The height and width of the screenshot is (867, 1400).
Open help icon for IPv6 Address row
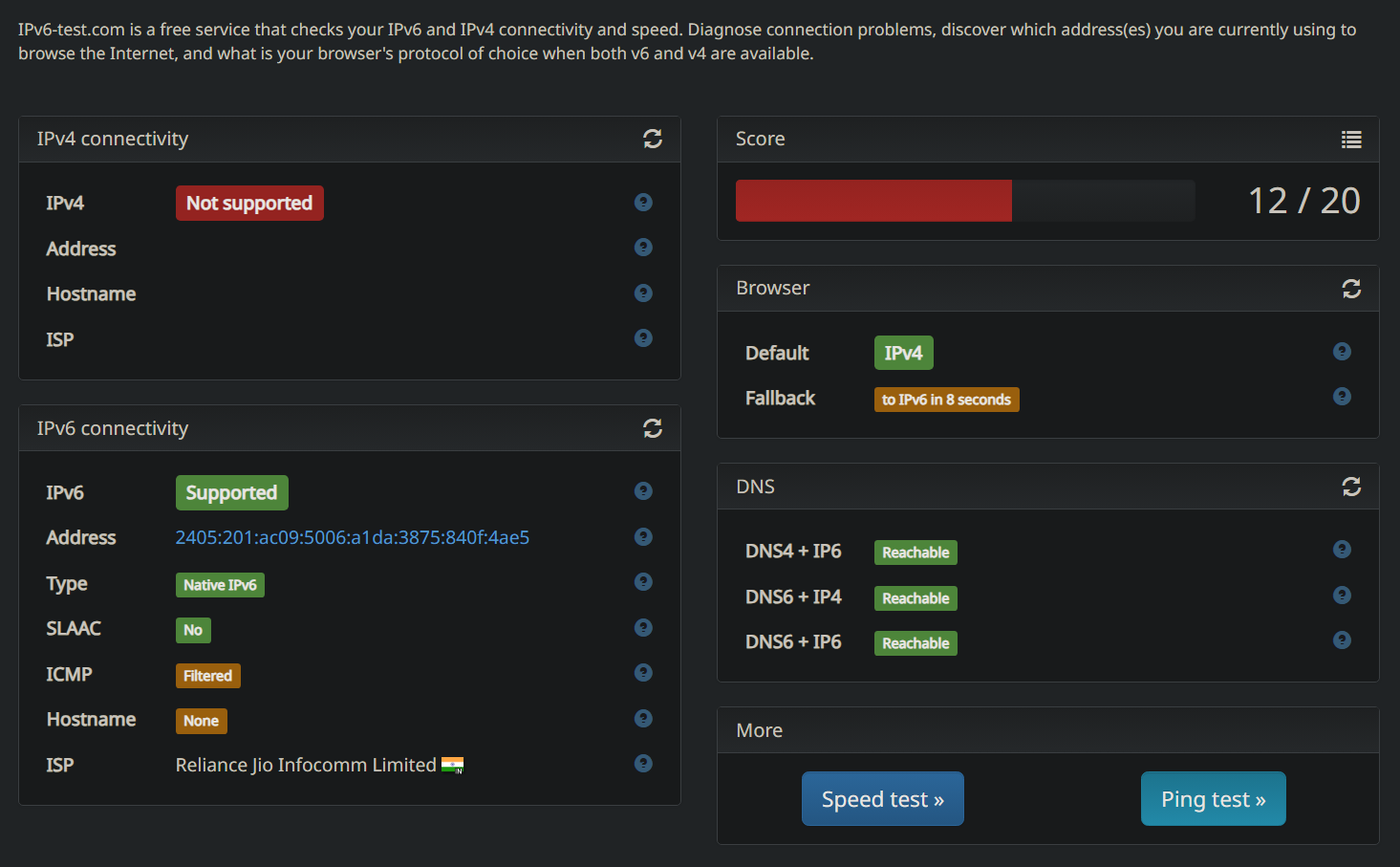coord(643,536)
